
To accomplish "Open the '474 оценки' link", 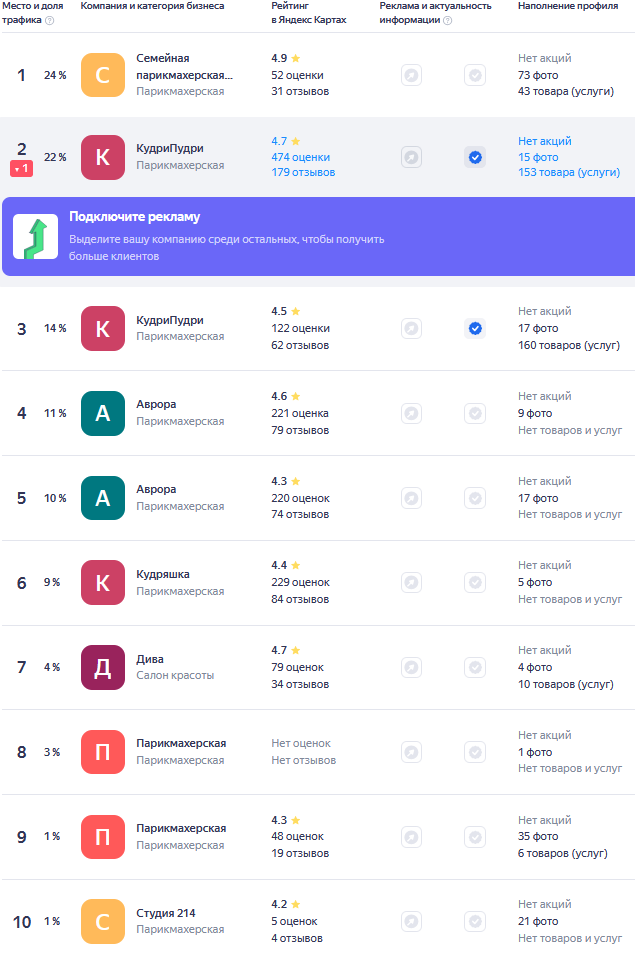I will (301, 157).
